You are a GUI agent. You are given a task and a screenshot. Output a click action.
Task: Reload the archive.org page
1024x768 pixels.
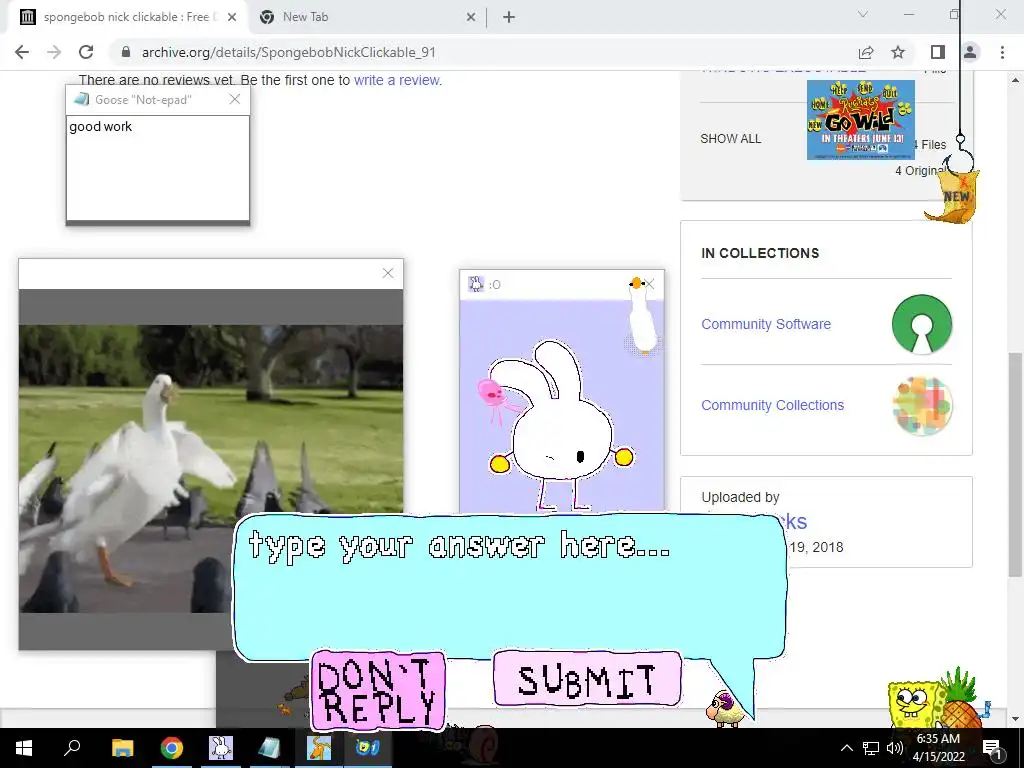click(86, 52)
